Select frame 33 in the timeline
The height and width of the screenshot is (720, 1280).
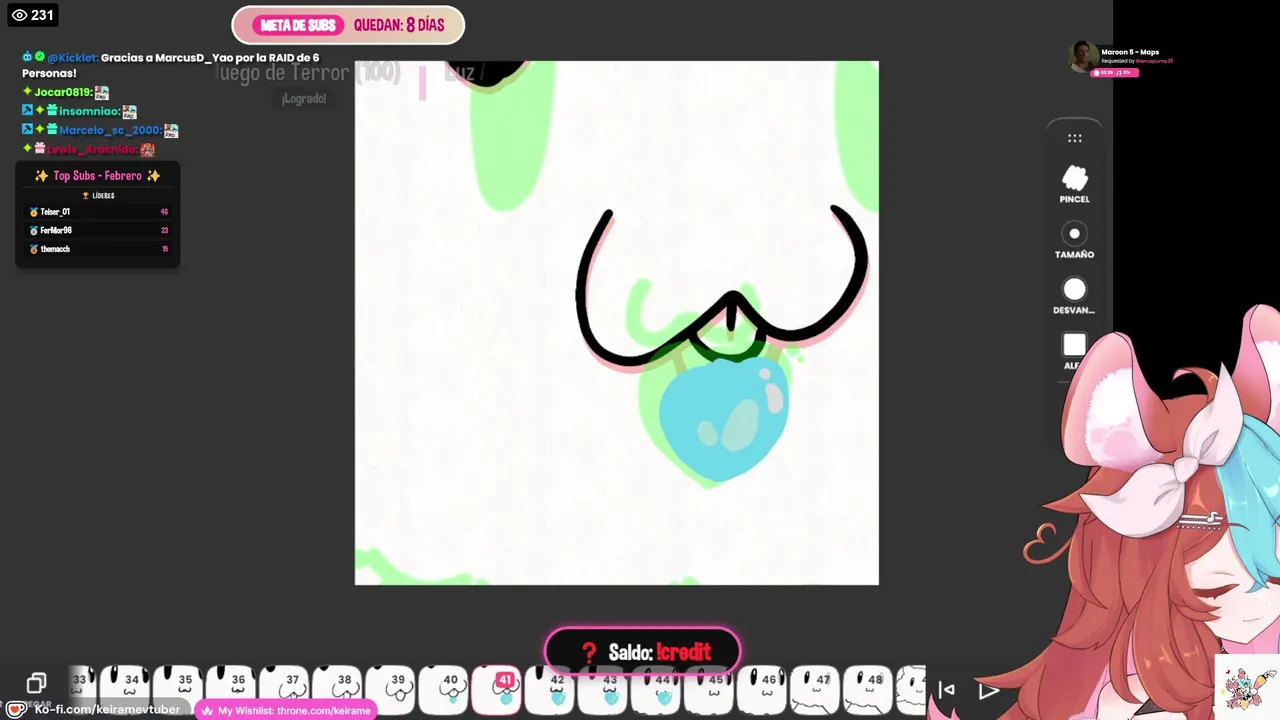(82, 690)
